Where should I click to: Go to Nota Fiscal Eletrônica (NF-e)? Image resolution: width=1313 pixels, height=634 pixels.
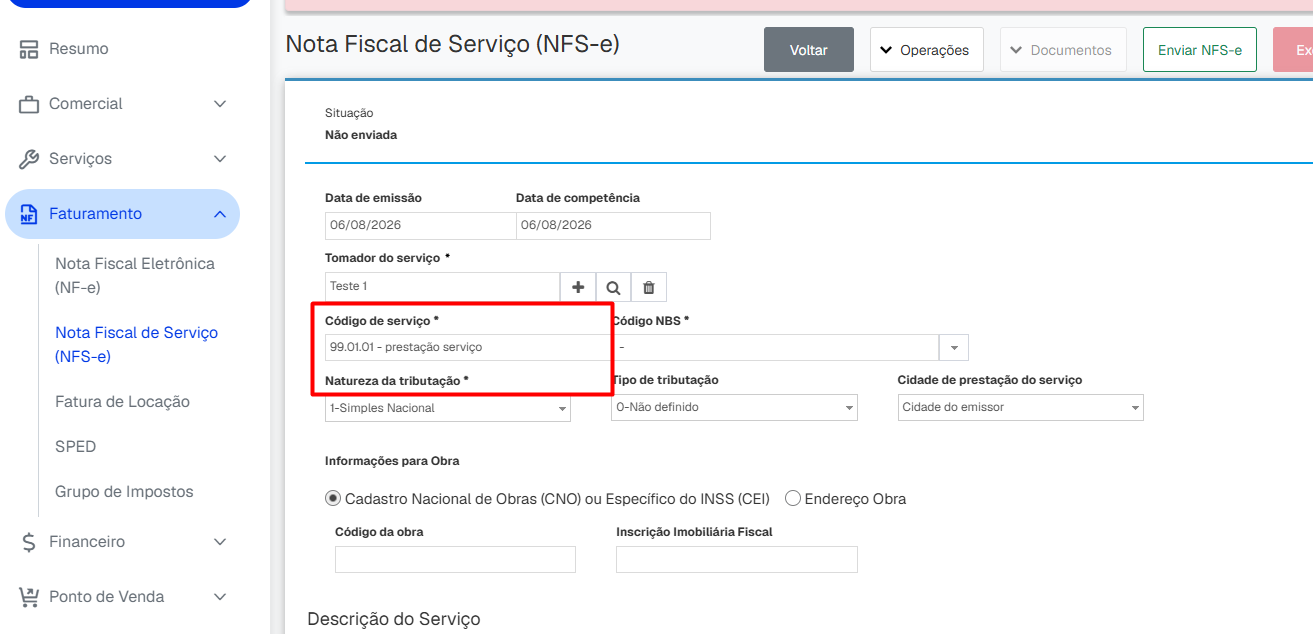click(135, 276)
